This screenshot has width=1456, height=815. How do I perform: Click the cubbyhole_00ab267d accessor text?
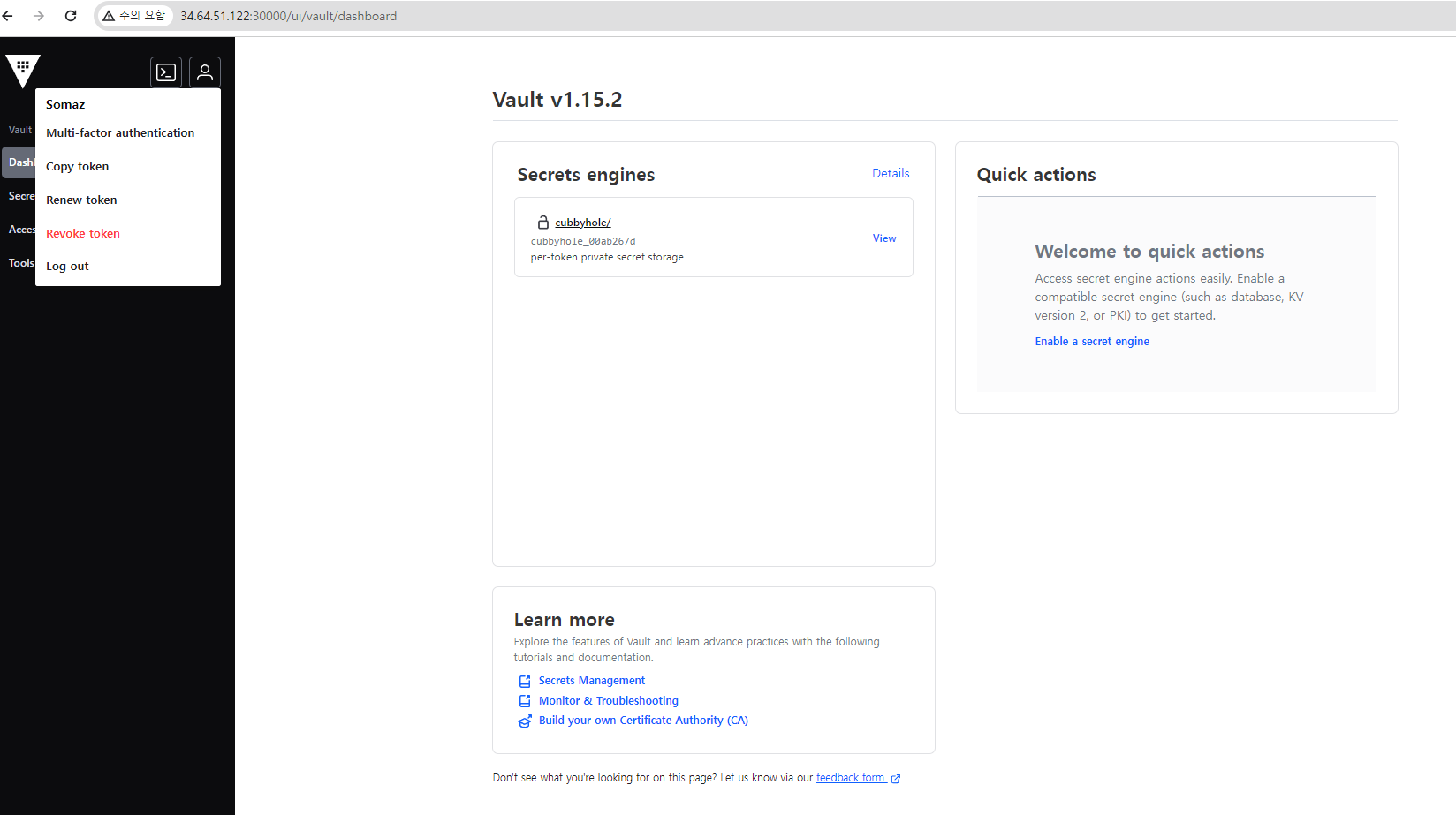click(x=583, y=241)
